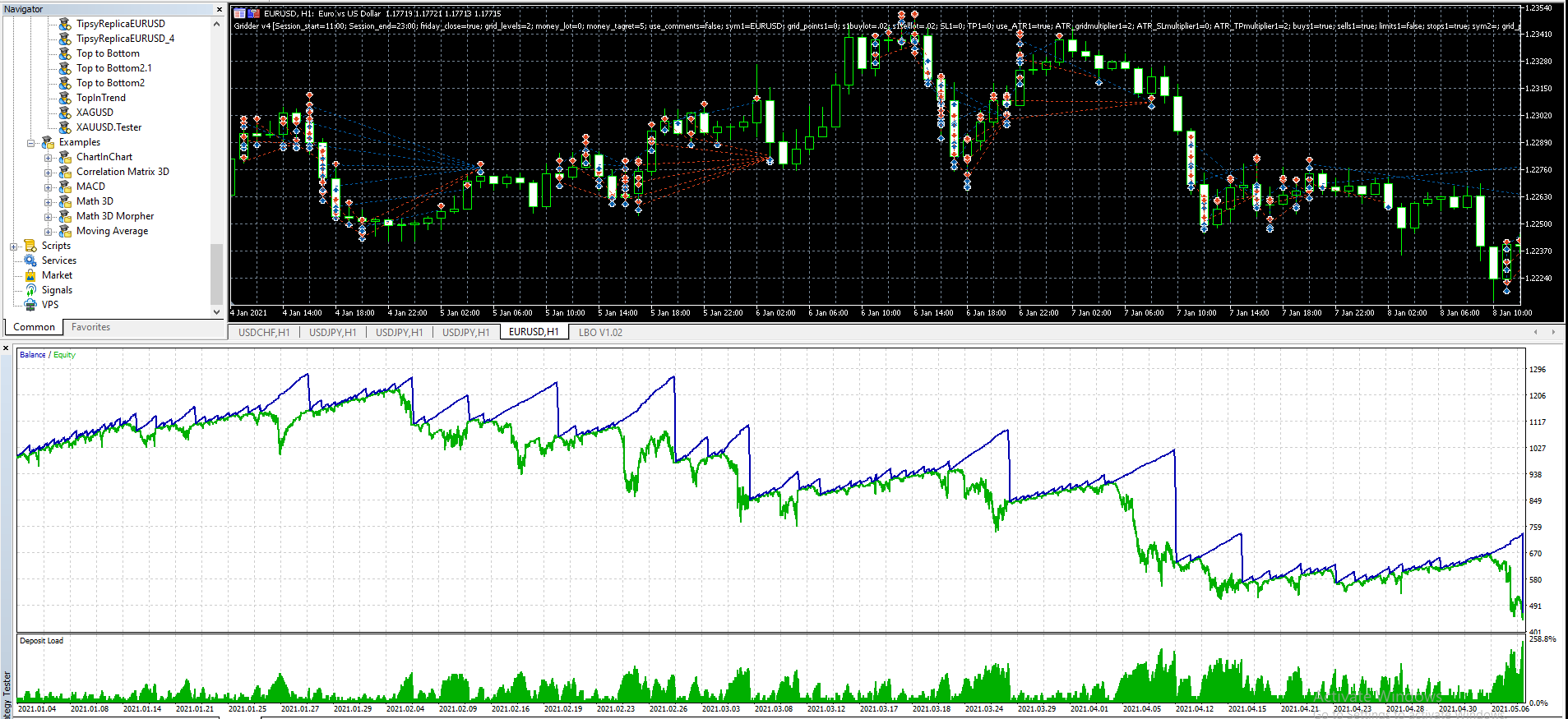Click the TipsyReplicaEURUSD_4 expert icon

(x=65, y=39)
